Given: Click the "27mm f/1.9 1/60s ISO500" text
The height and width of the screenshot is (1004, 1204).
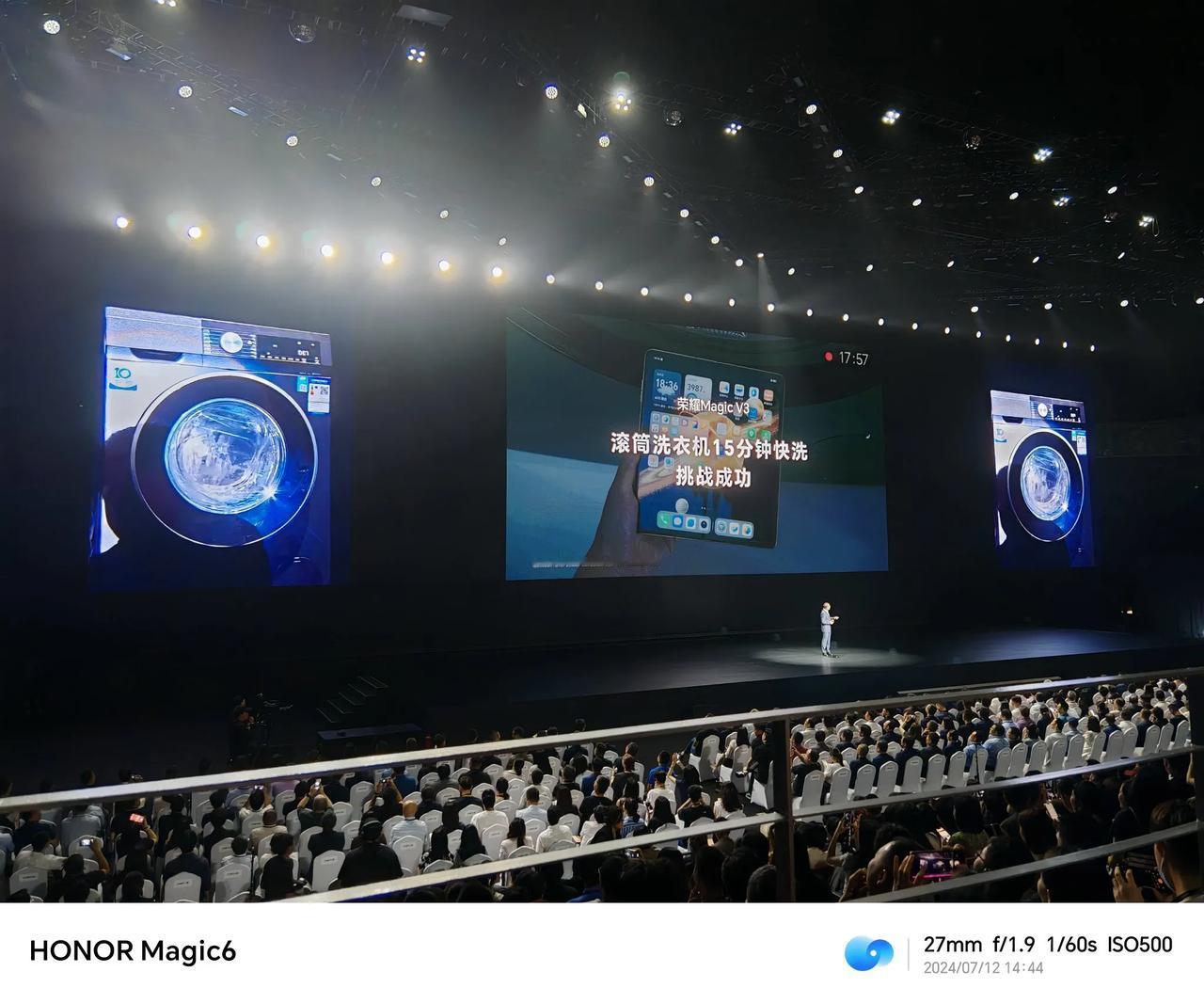Looking at the screenshot, I should tap(1048, 945).
